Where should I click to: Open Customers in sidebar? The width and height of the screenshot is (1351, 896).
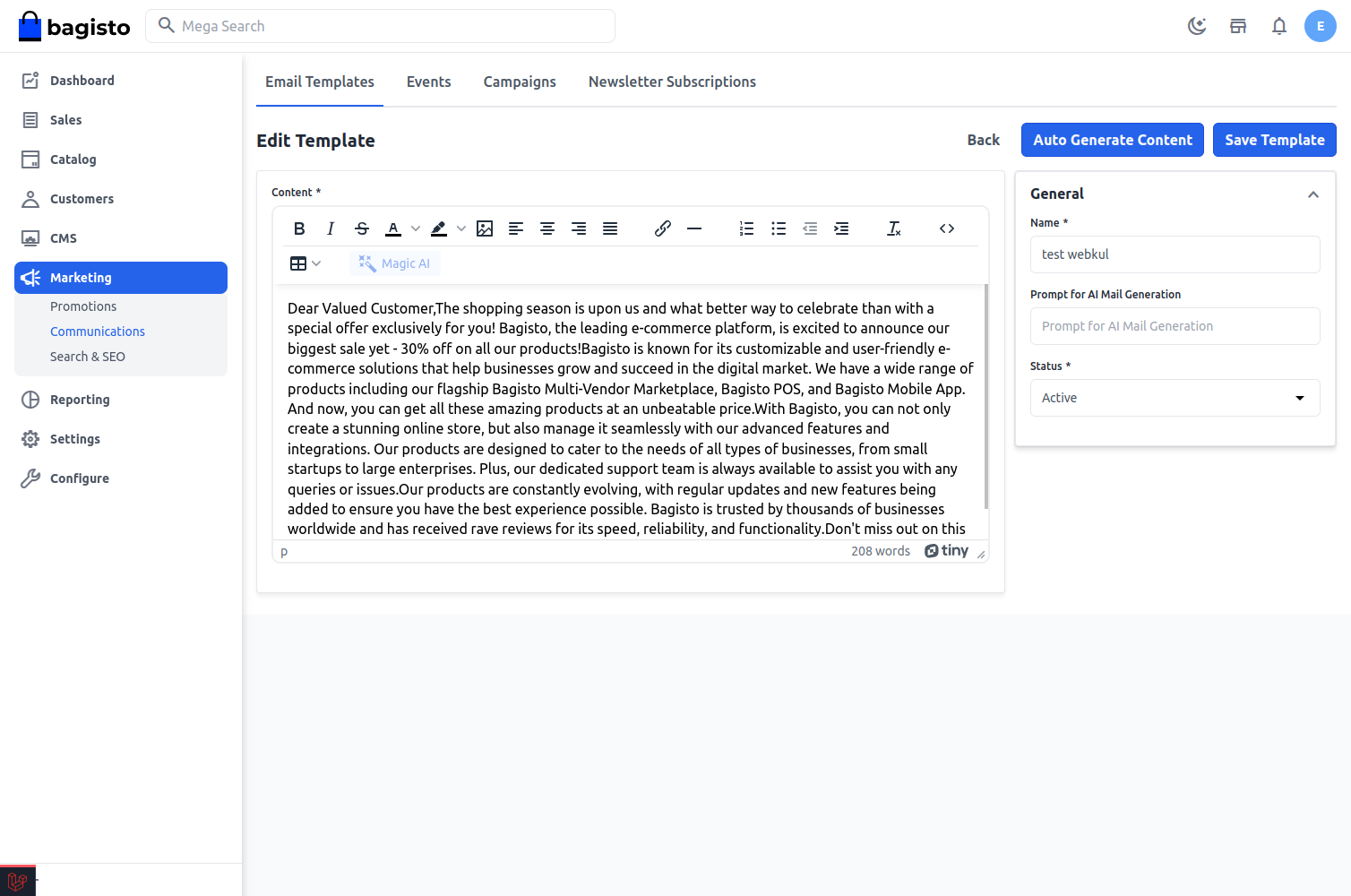121,199
